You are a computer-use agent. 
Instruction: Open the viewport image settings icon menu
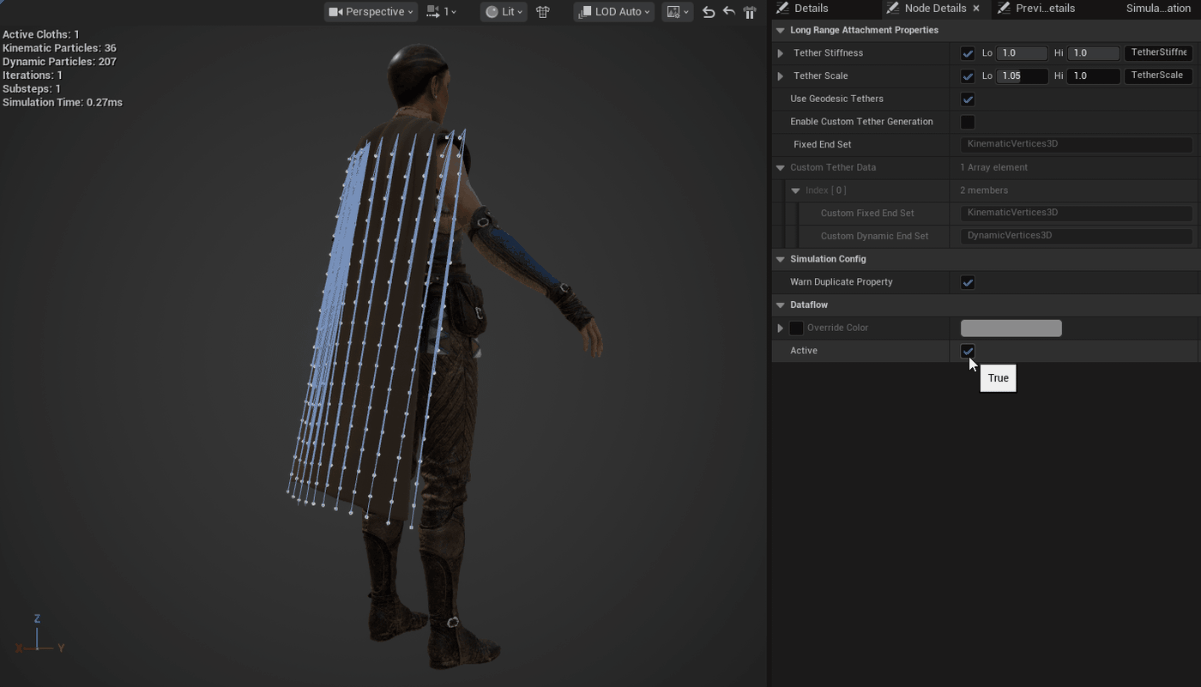click(x=677, y=12)
